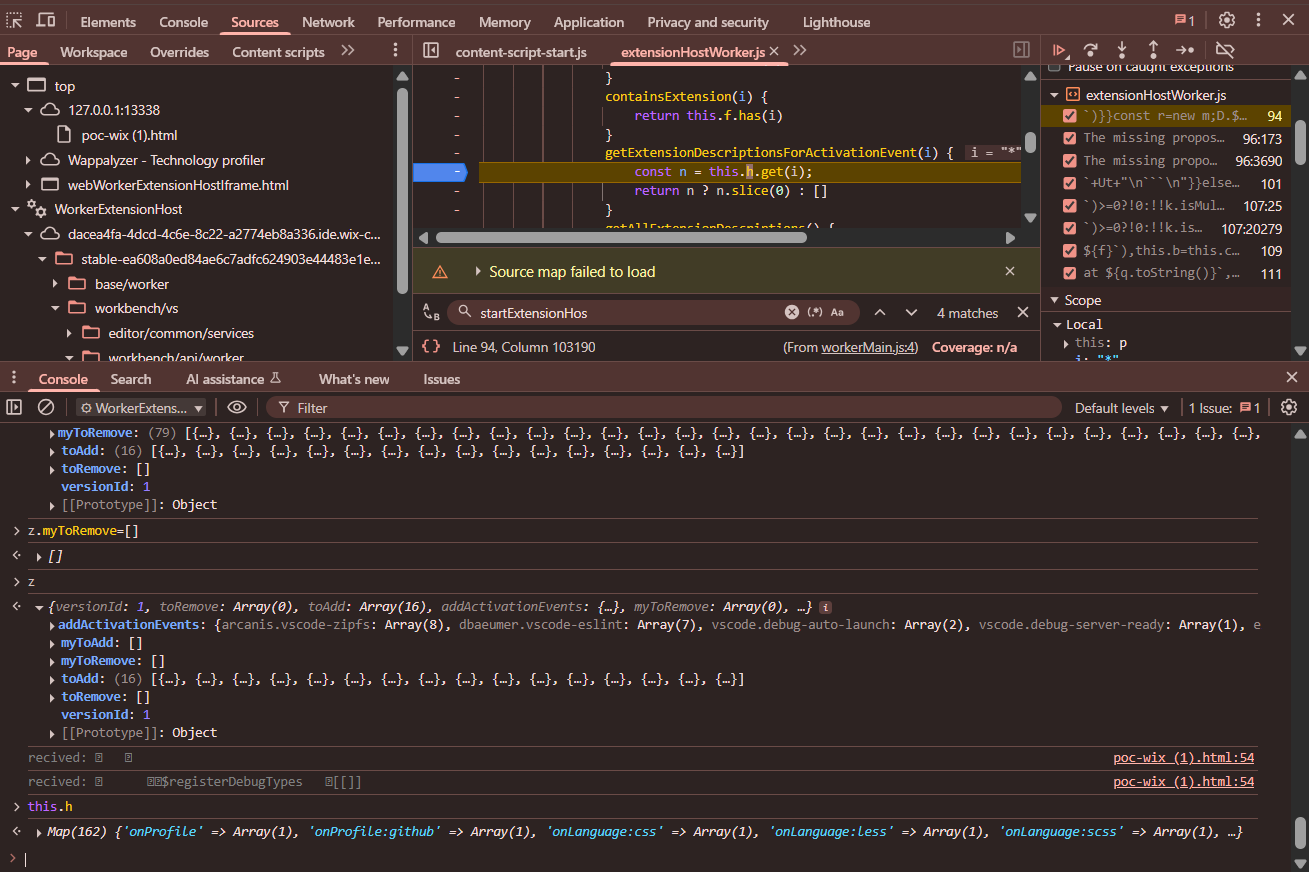
Task: Open DevTools settings gear
Action: pyautogui.click(x=1227, y=21)
